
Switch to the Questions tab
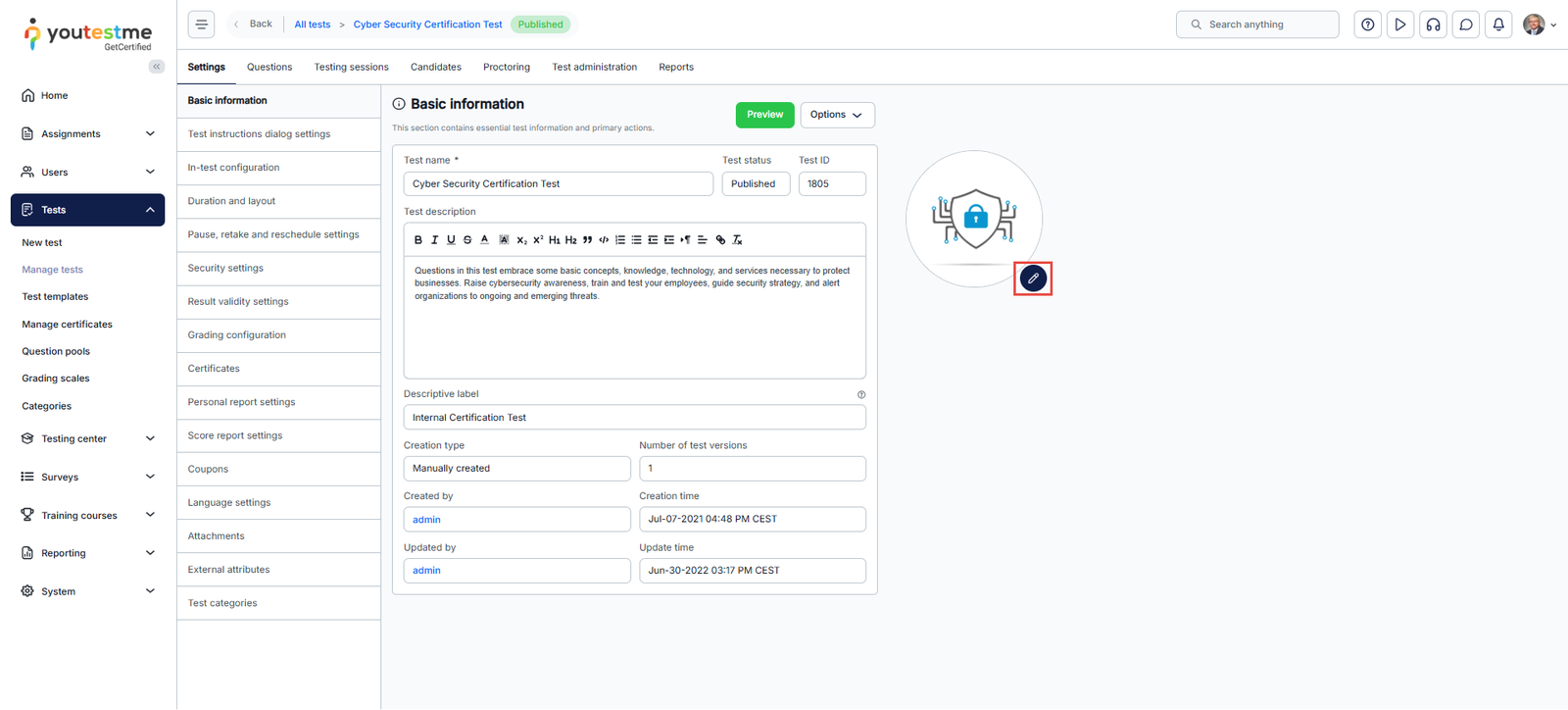(269, 67)
